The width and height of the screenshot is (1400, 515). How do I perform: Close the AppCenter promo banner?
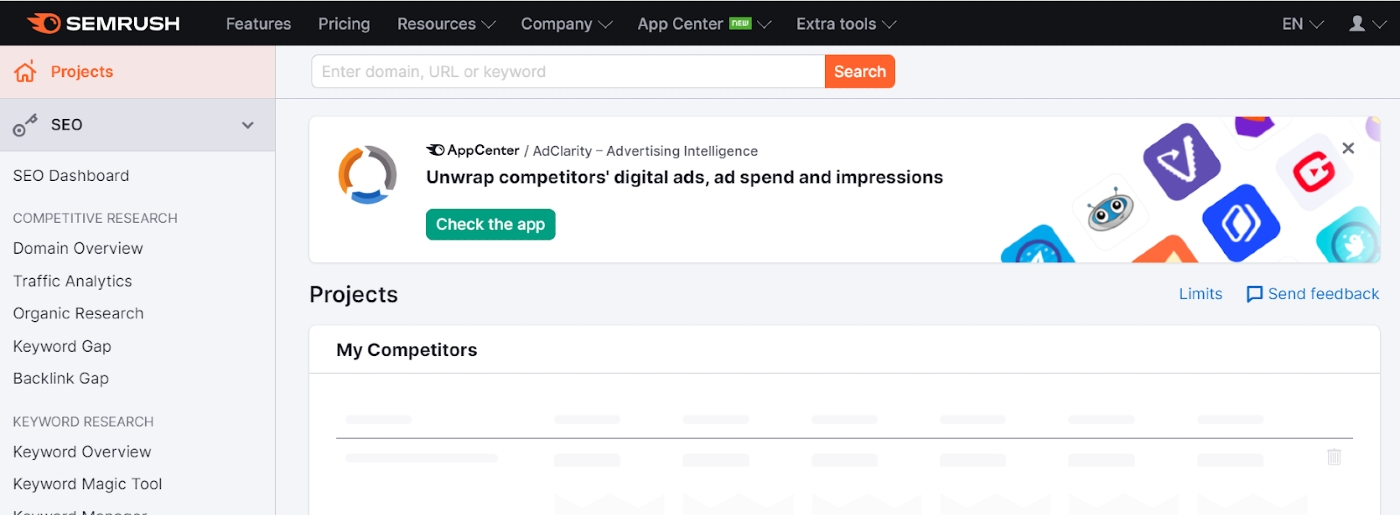pos(1348,148)
